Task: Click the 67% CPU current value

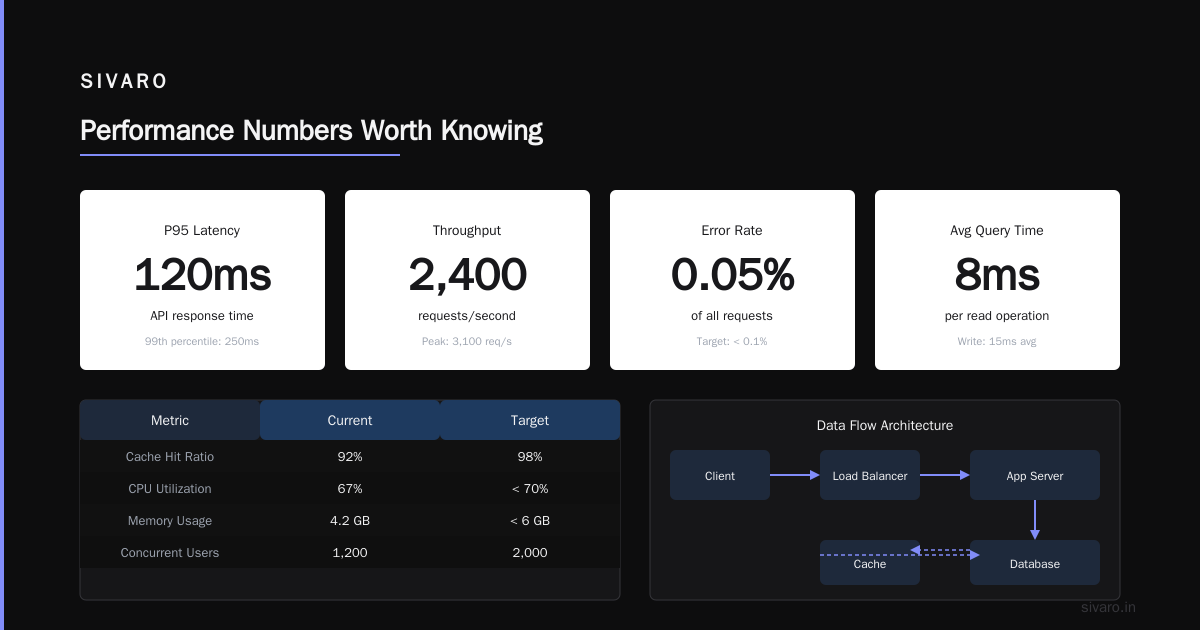Action: point(350,489)
